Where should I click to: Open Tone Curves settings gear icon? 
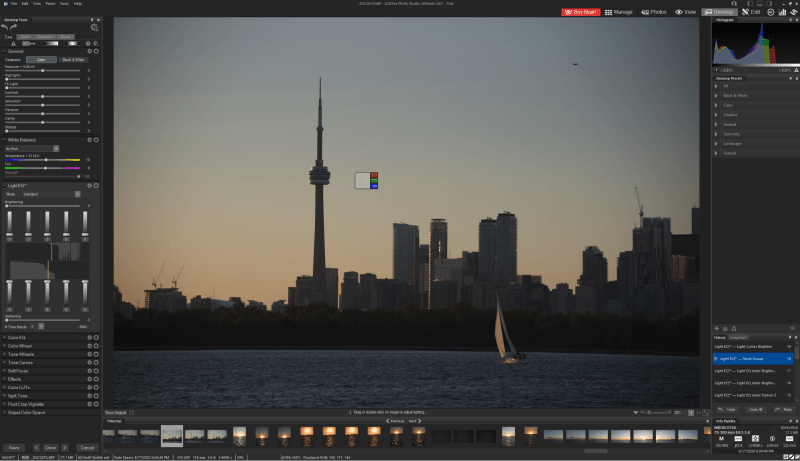[x=89, y=363]
